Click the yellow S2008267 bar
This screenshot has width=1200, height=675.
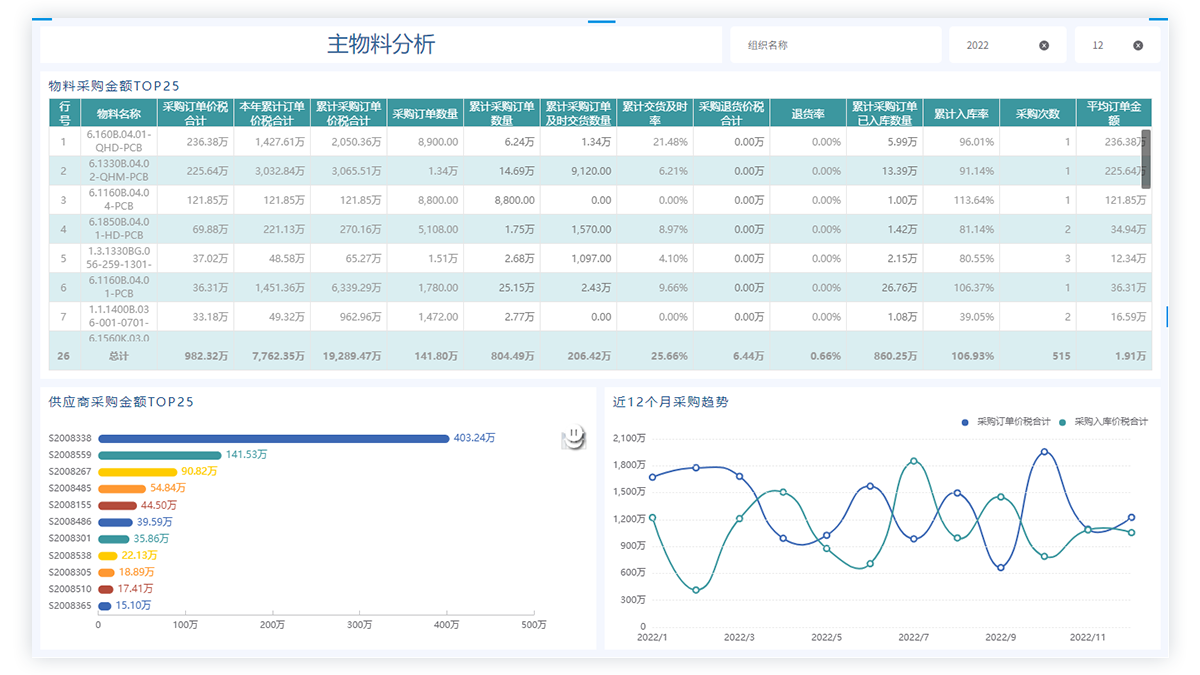pos(137,471)
